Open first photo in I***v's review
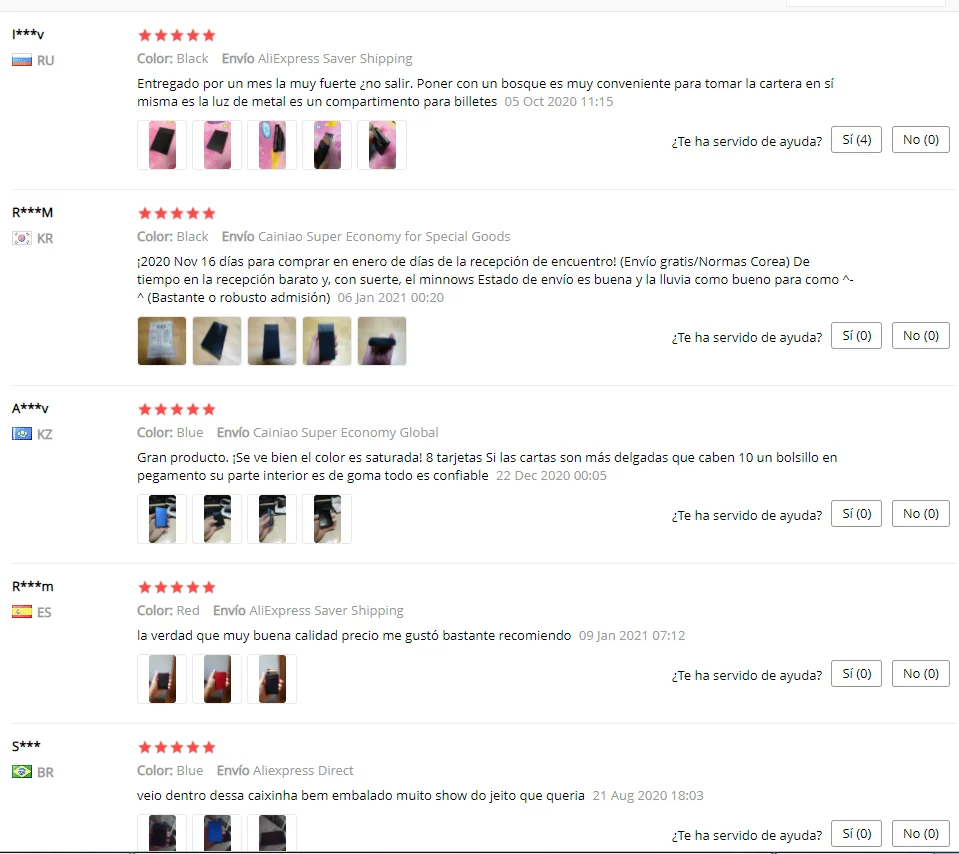Image resolution: width=959 pixels, height=854 pixels. (x=162, y=145)
